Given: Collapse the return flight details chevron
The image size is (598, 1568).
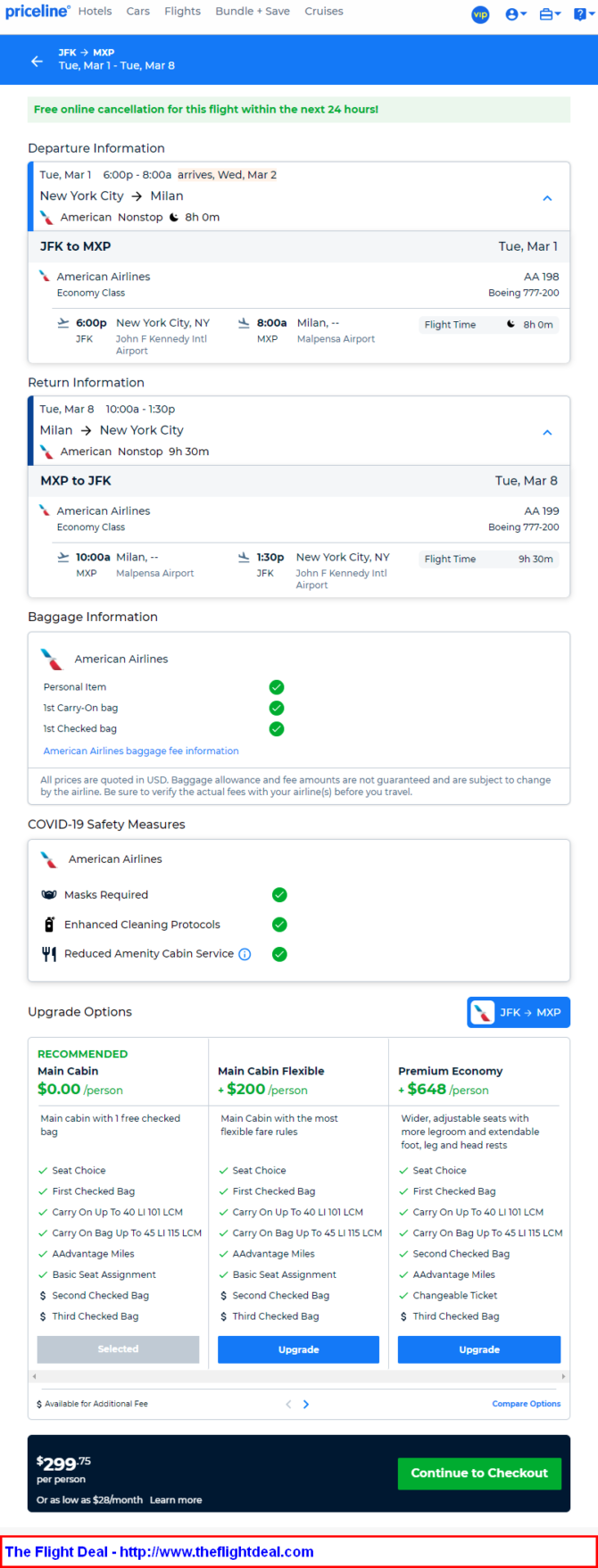Looking at the screenshot, I should 548,433.
